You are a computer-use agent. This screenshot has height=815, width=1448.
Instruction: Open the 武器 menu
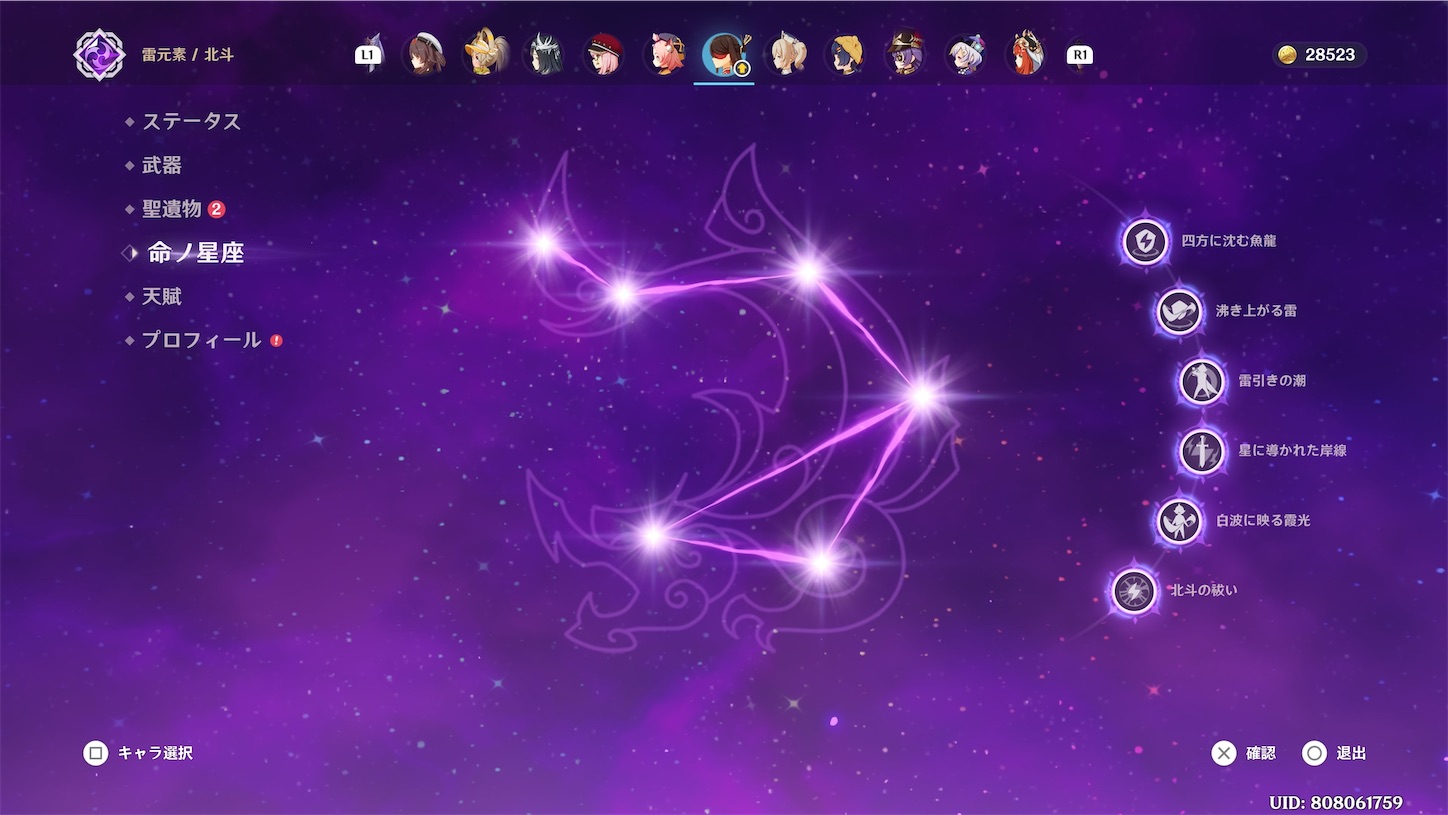pyautogui.click(x=162, y=165)
